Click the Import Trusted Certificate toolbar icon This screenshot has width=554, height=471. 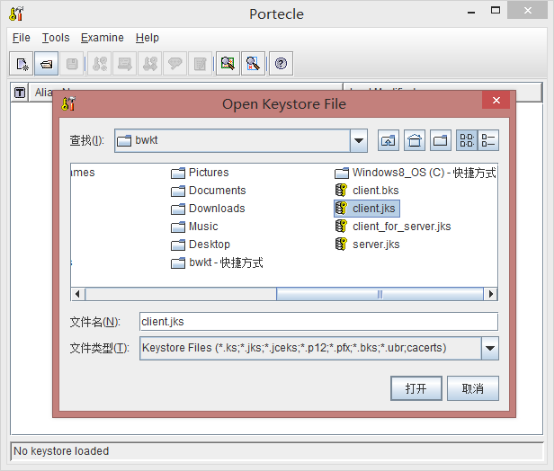tap(125, 64)
